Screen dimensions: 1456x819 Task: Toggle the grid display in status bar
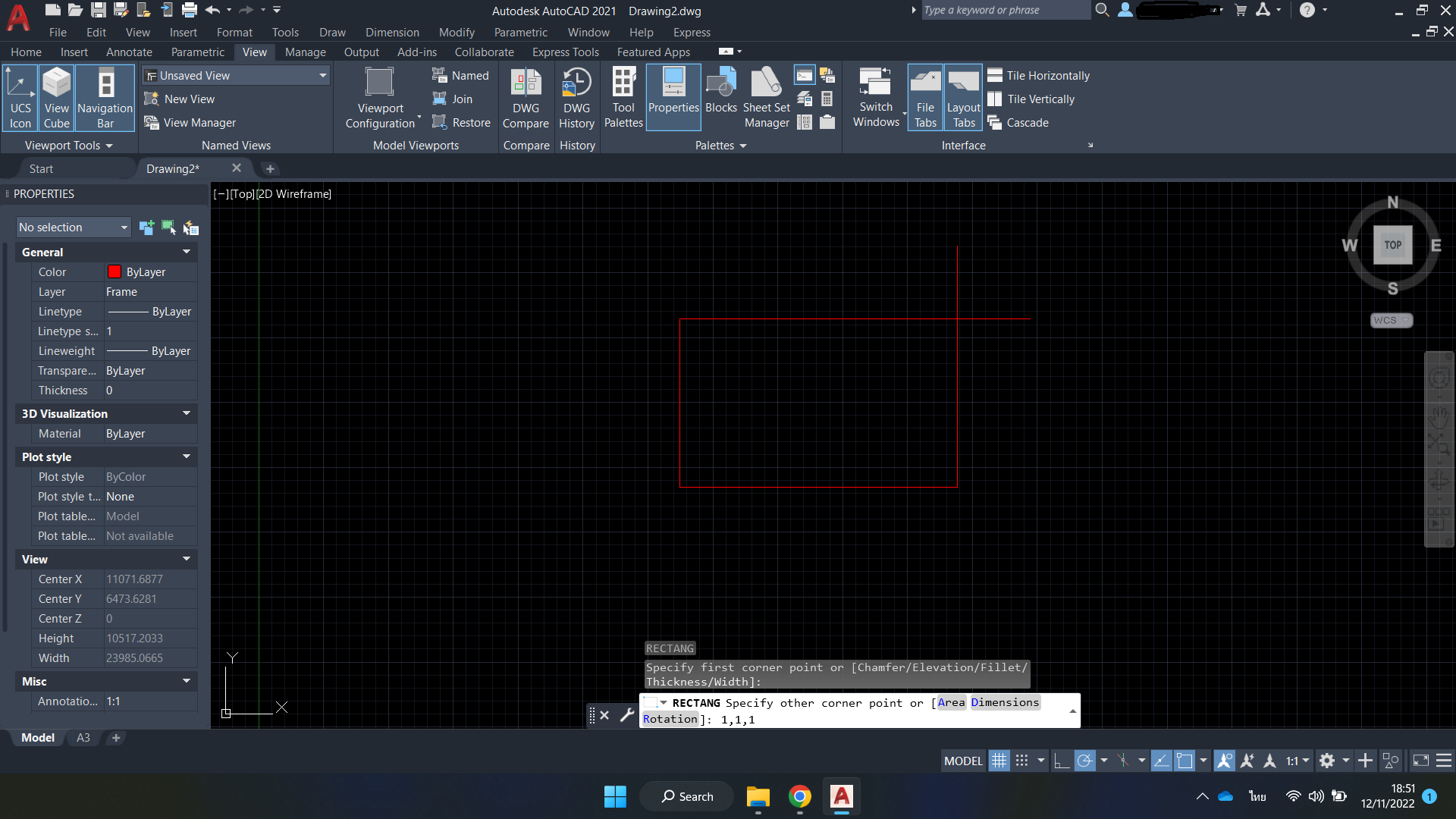pos(999,760)
